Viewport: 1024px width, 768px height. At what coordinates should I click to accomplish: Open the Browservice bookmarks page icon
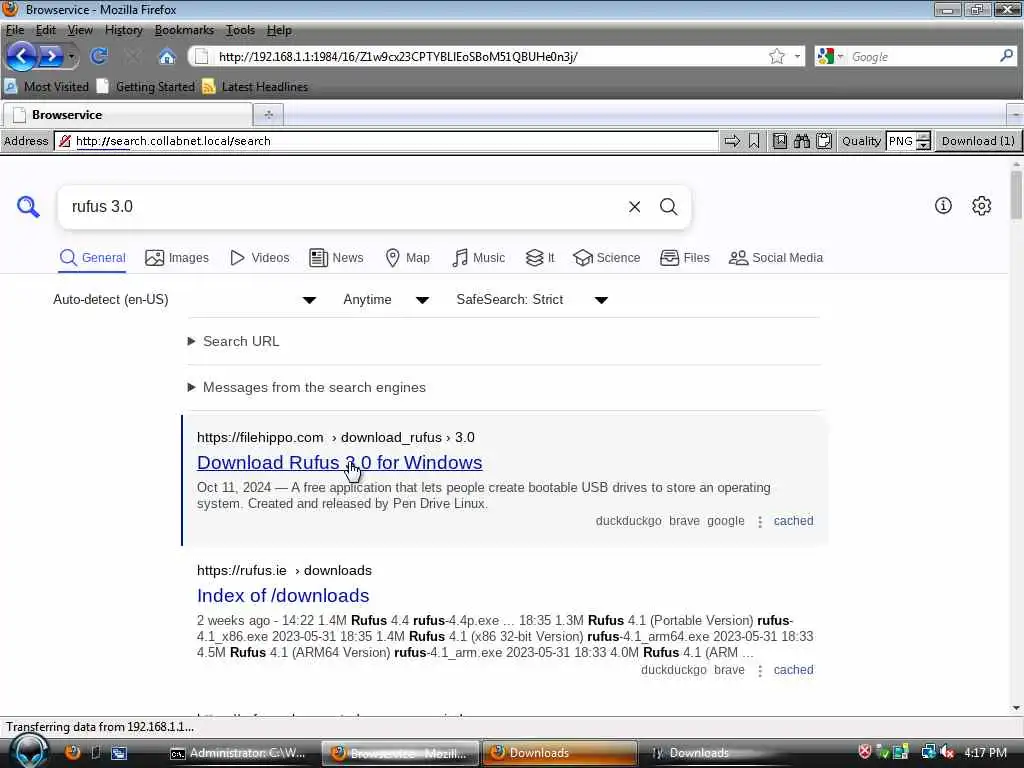tap(780, 141)
